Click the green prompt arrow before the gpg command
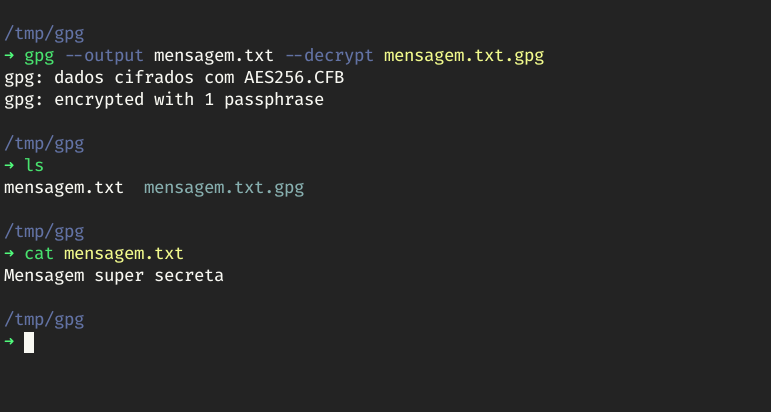This screenshot has width=771, height=412. click(9, 55)
